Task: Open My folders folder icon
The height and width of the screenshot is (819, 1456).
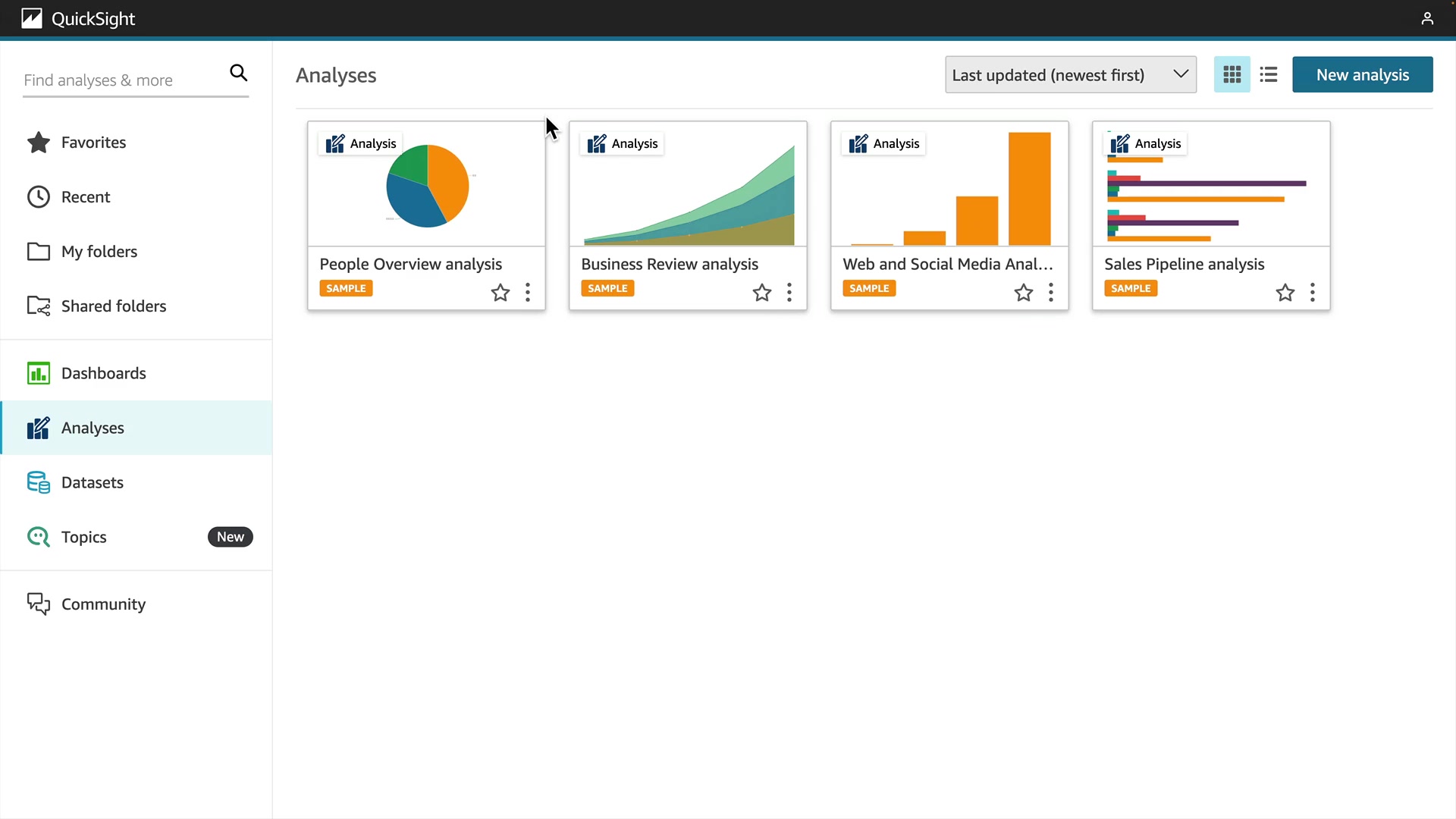Action: (x=38, y=252)
